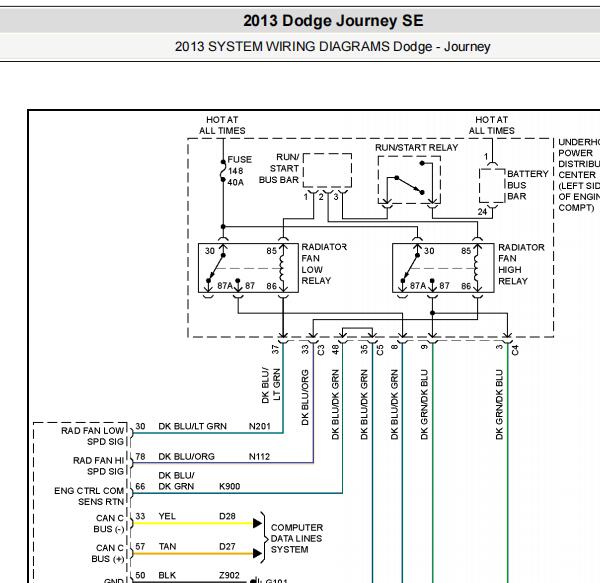The image size is (600, 583).
Task: Click the "FUSE 148 40A" label
Action: pyautogui.click(x=239, y=171)
